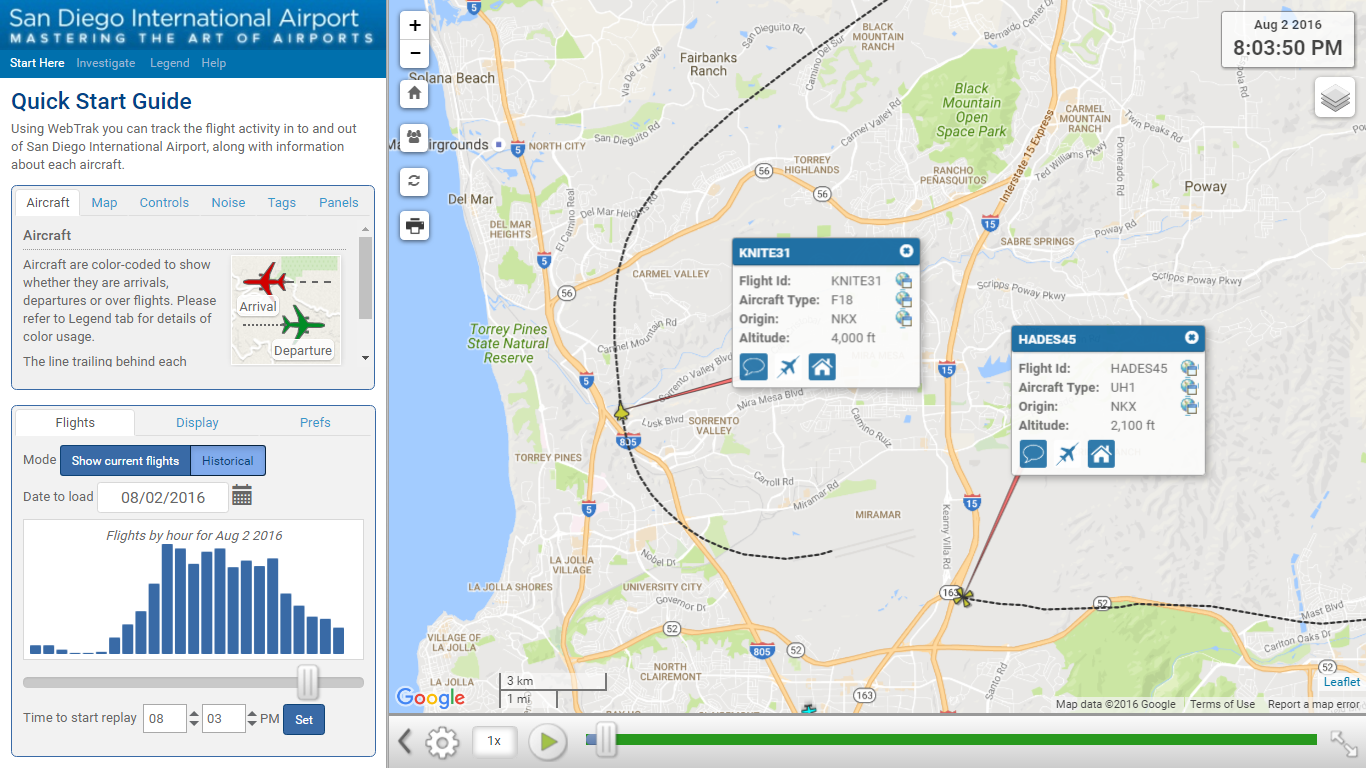Open the community group icon button
Screen dimensions: 1366x768
(x=415, y=136)
